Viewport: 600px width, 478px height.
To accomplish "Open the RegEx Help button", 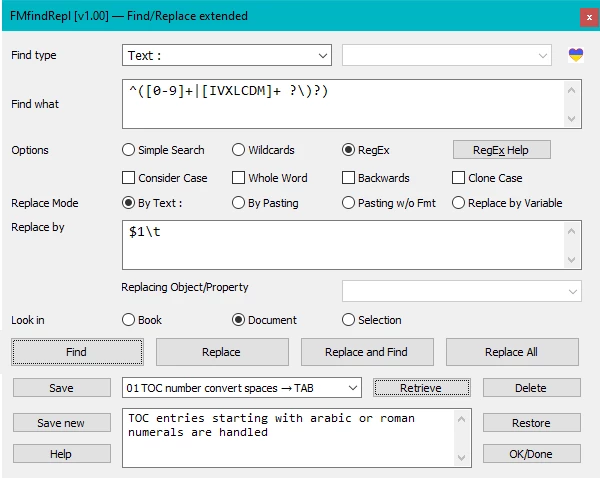I will click(502, 150).
